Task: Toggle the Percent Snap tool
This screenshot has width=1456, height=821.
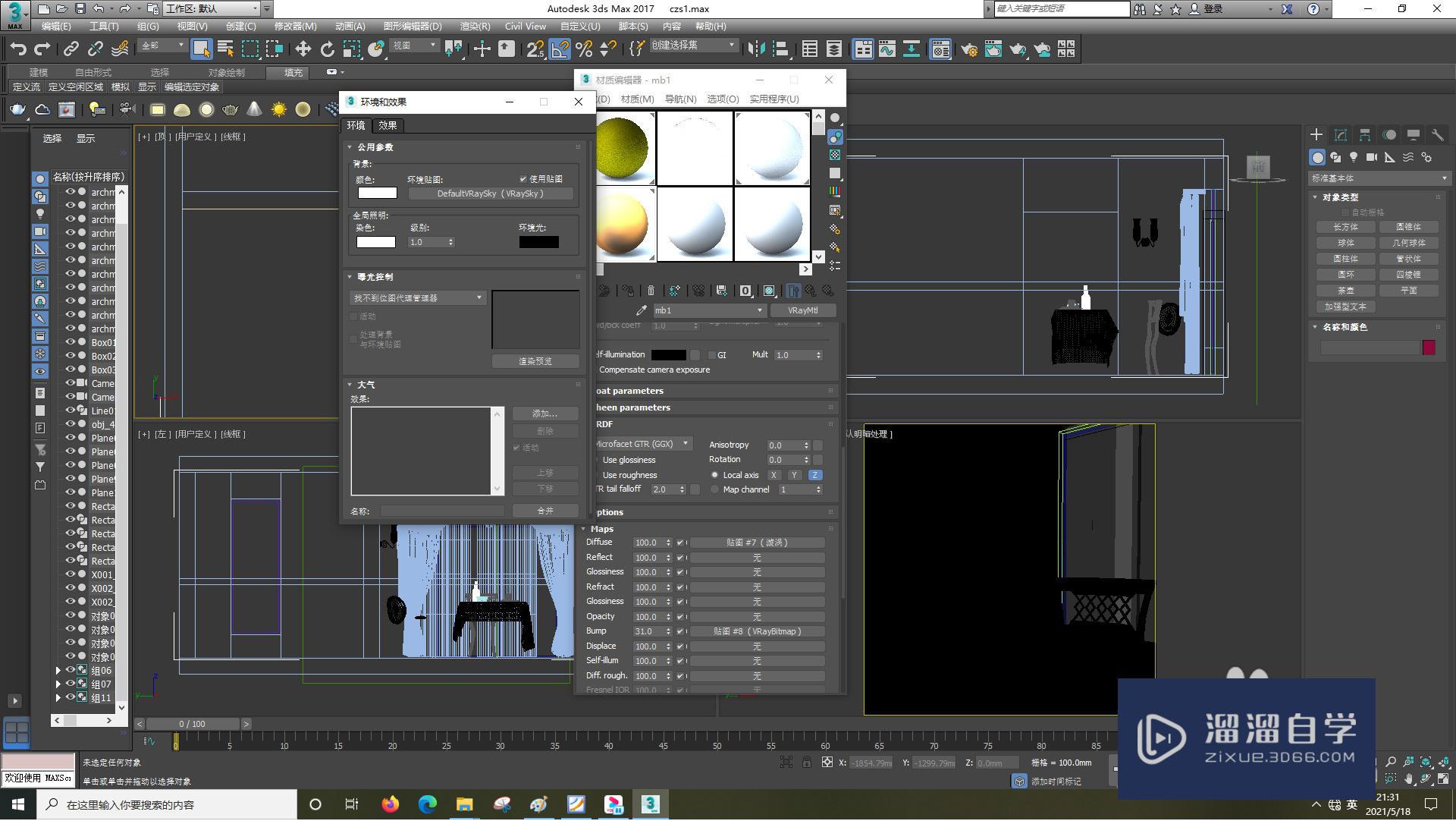Action: [584, 49]
